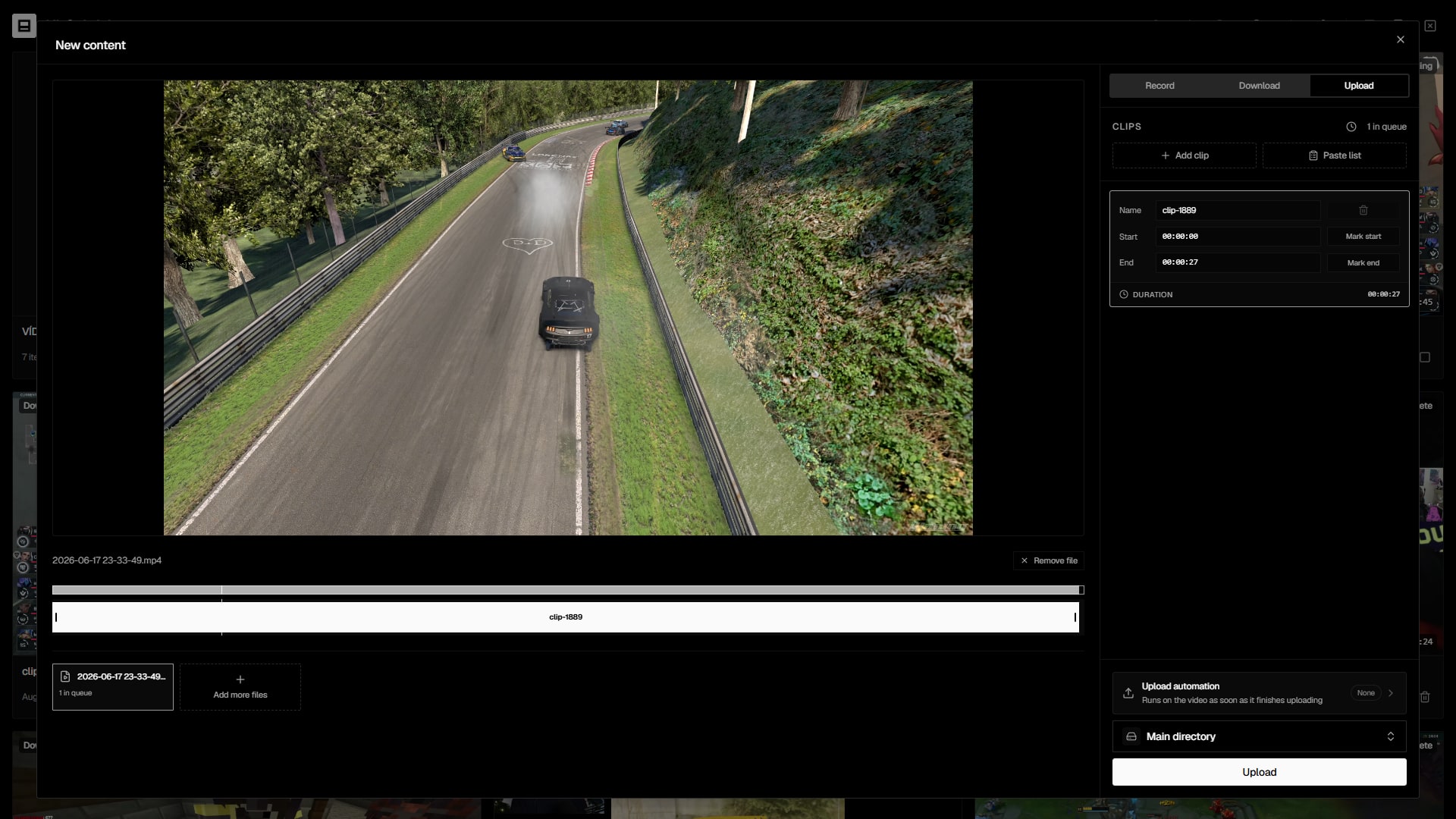The image size is (1456, 819).
Task: Click the directory drive icon
Action: point(1131,736)
